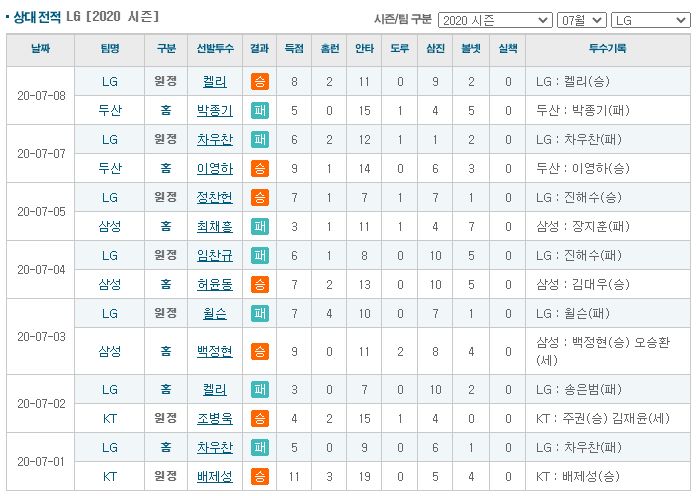Click the 승 badge in 허윤동's row
Image resolution: width=697 pixels, height=496 pixels.
click(x=260, y=284)
